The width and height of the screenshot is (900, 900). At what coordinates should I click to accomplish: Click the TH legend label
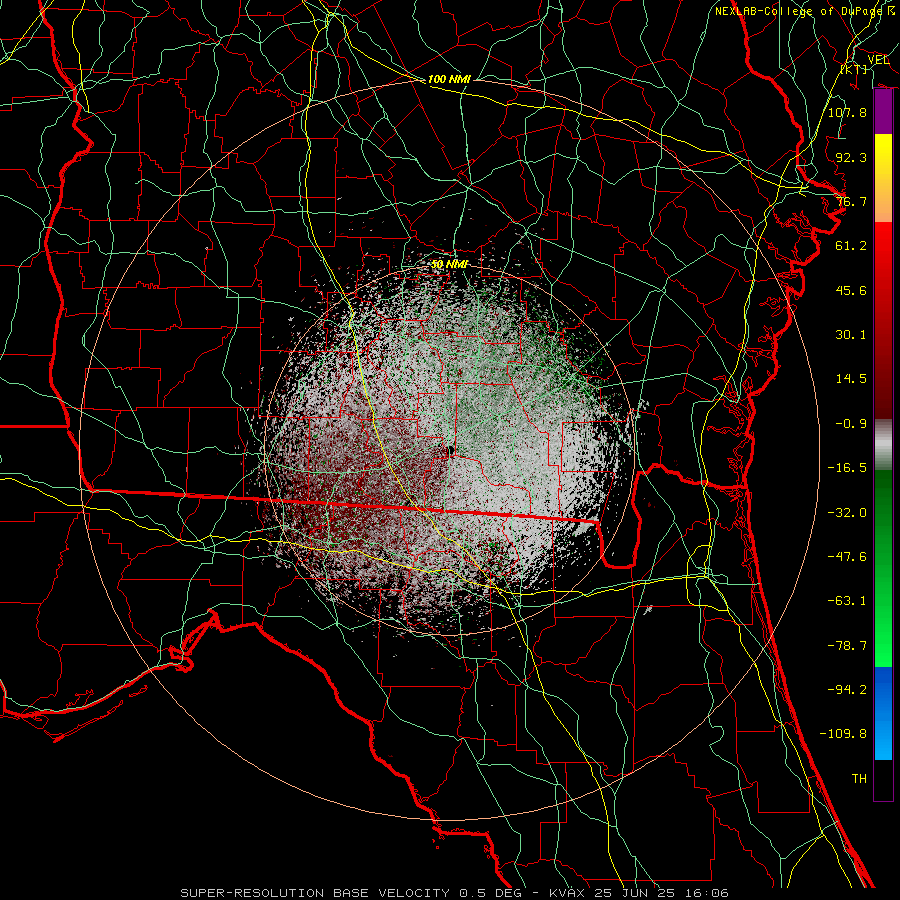(x=859, y=779)
